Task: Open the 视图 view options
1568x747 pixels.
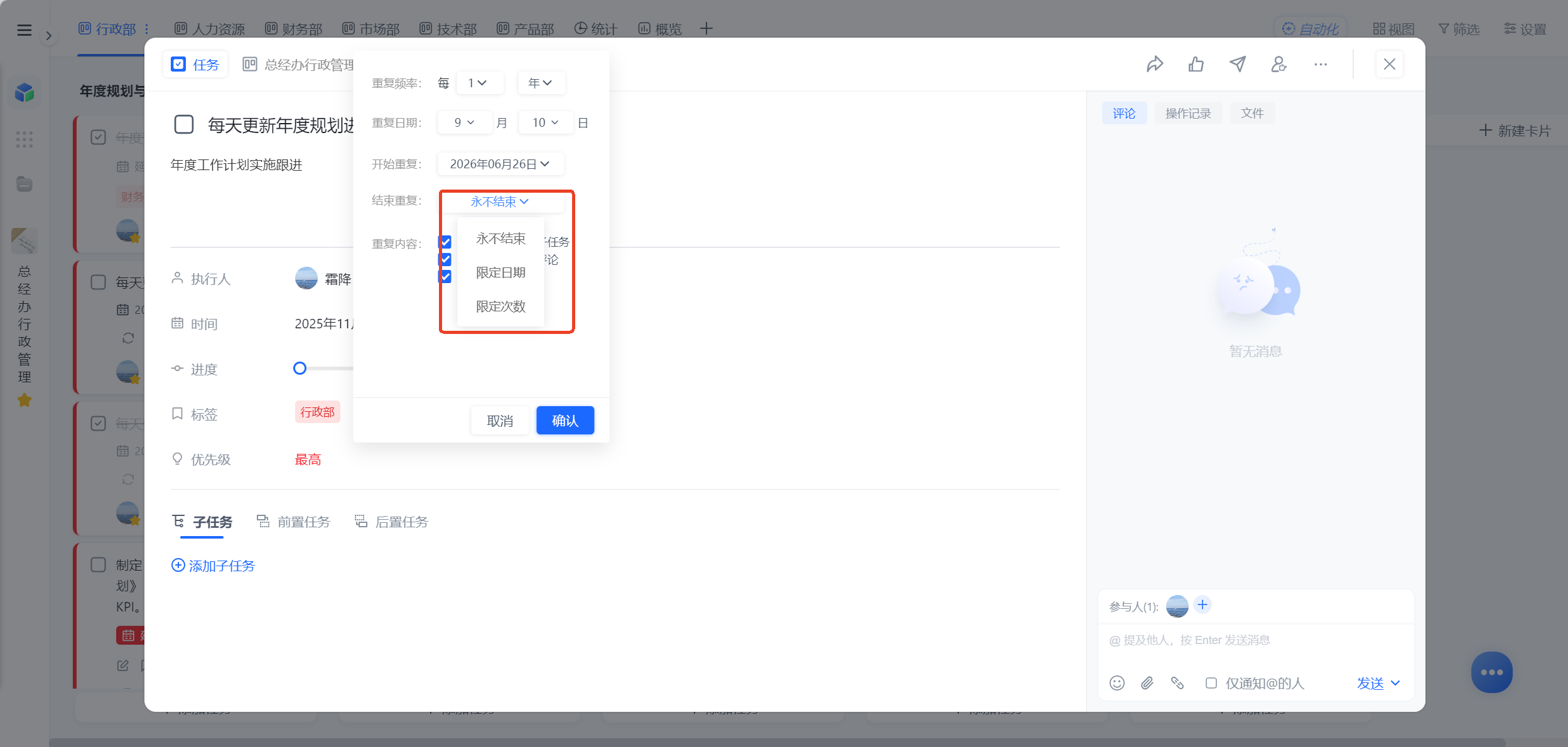Action: [x=1393, y=29]
